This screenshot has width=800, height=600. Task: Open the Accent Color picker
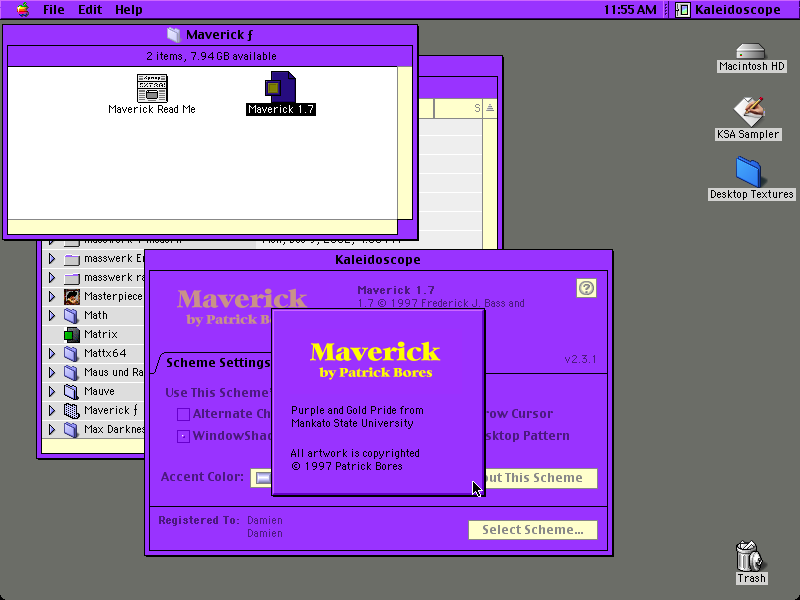pyautogui.click(x=261, y=478)
